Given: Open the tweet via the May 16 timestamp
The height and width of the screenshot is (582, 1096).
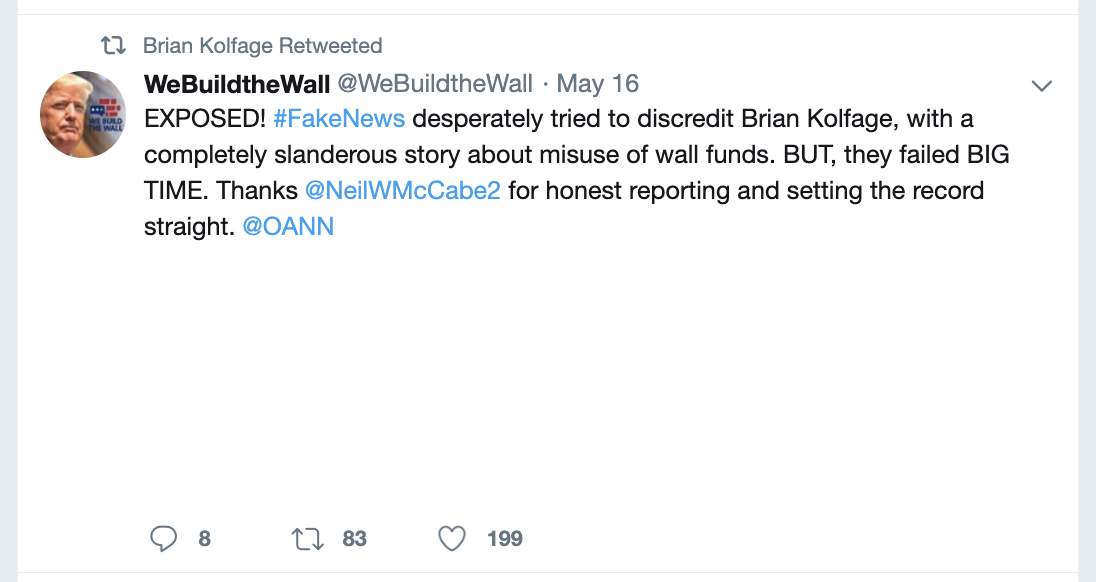Looking at the screenshot, I should click(x=597, y=83).
